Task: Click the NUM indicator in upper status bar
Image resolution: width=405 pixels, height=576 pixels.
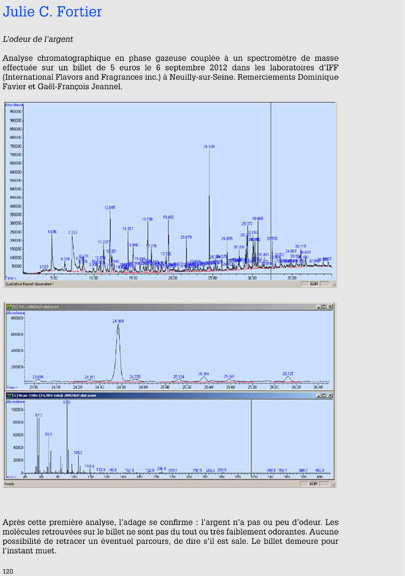Action: tap(313, 284)
